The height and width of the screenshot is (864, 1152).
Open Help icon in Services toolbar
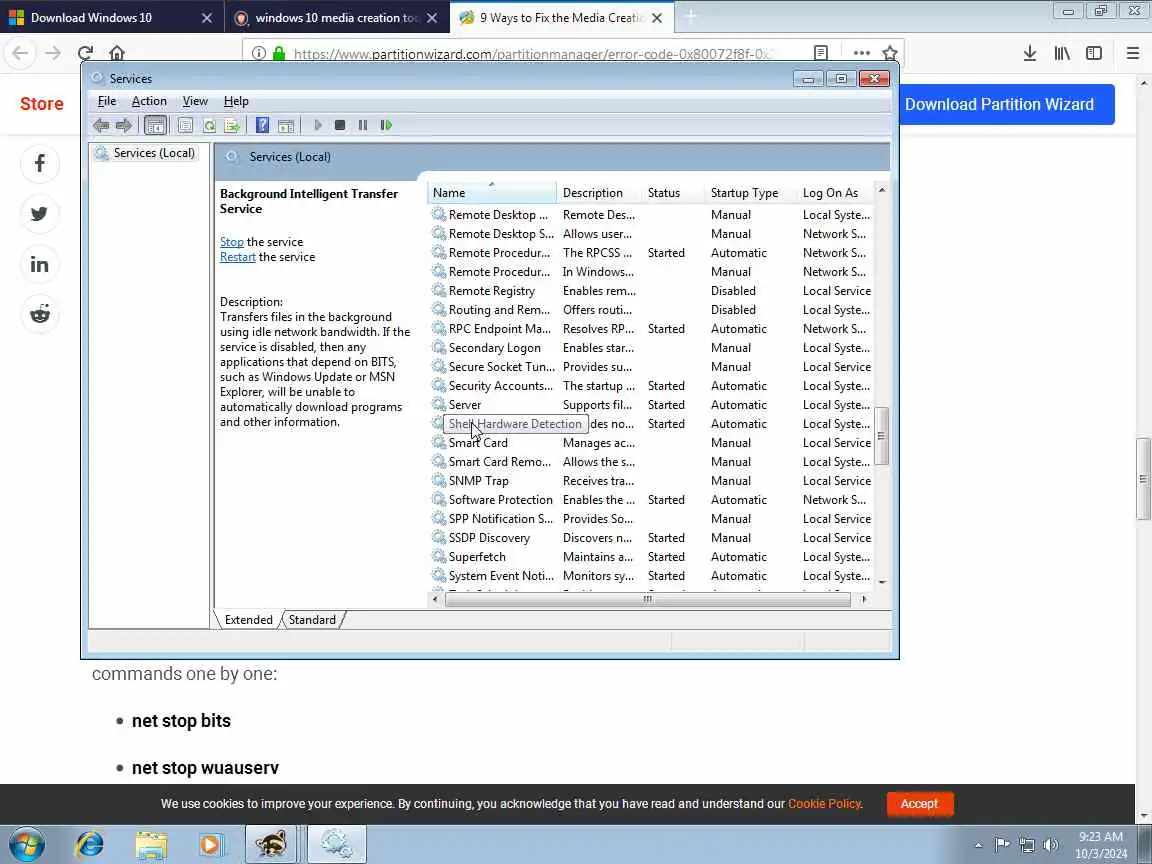click(x=262, y=126)
